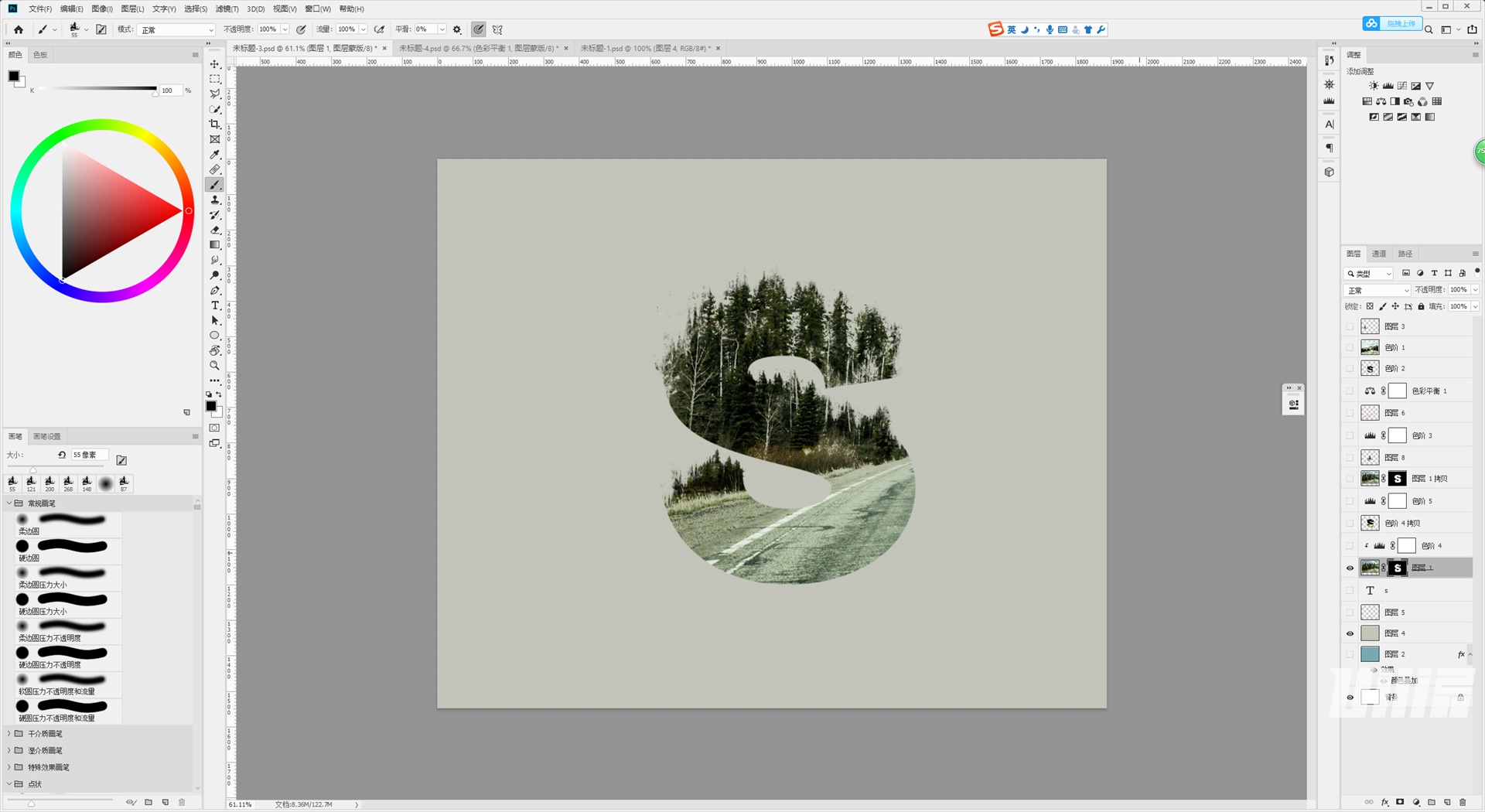Select the Zoom tool
The width and height of the screenshot is (1485, 812).
(x=215, y=366)
